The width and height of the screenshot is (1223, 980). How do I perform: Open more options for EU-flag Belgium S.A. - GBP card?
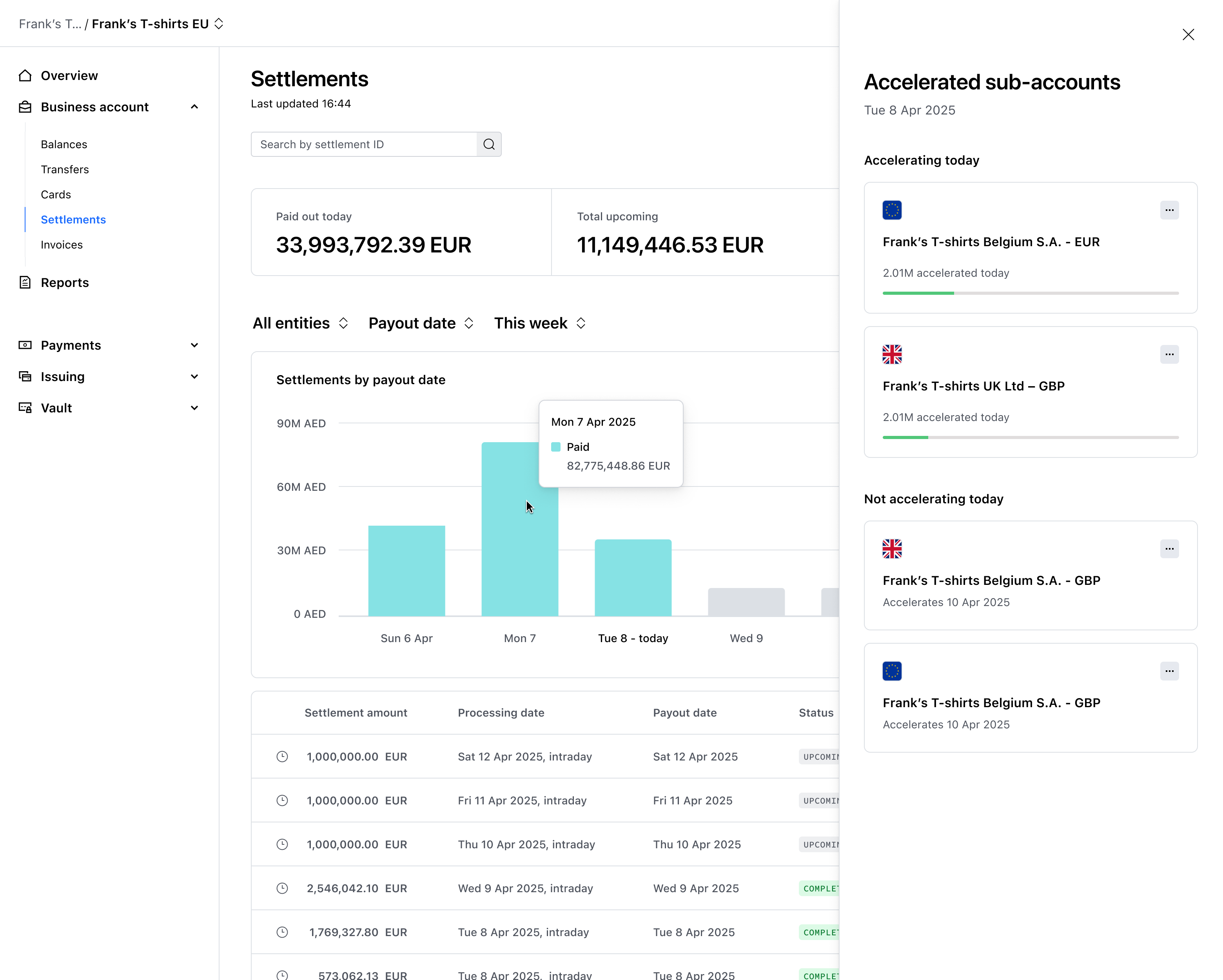(1169, 671)
